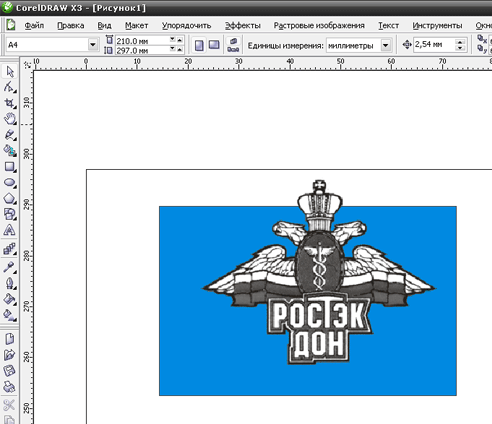This screenshot has width=492, height=424.
Task: Click the Print icon
Action: [x=10, y=387]
